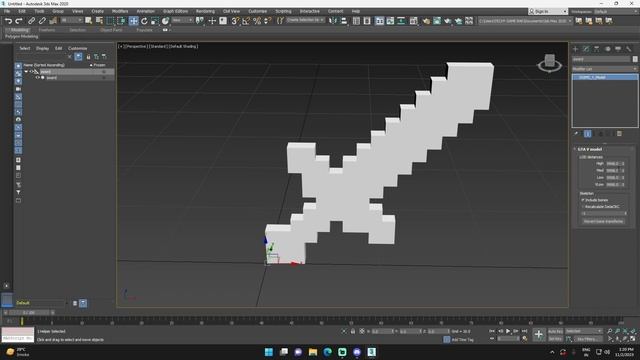Screen dimensions: 640x360
Task: Click Remove modifier trash icon
Action: pos(619,133)
